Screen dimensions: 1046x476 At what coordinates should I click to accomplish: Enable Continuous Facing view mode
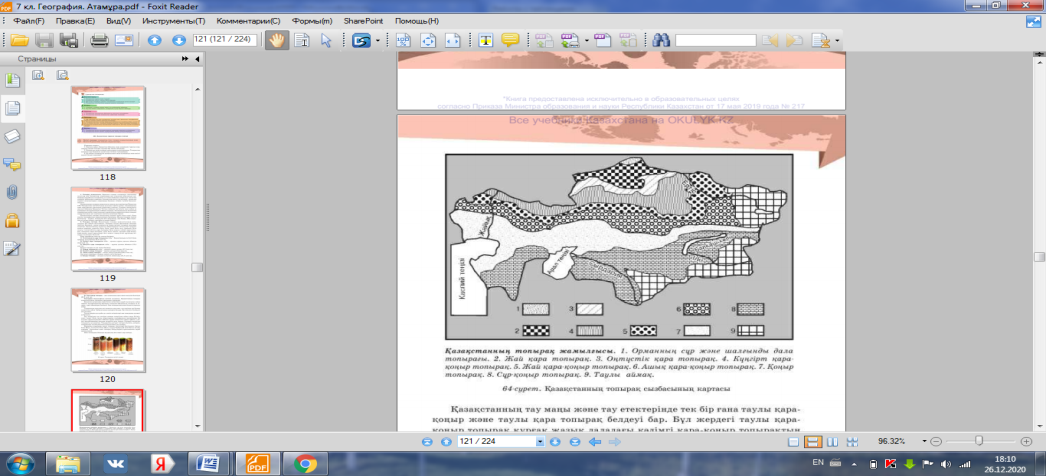852,441
